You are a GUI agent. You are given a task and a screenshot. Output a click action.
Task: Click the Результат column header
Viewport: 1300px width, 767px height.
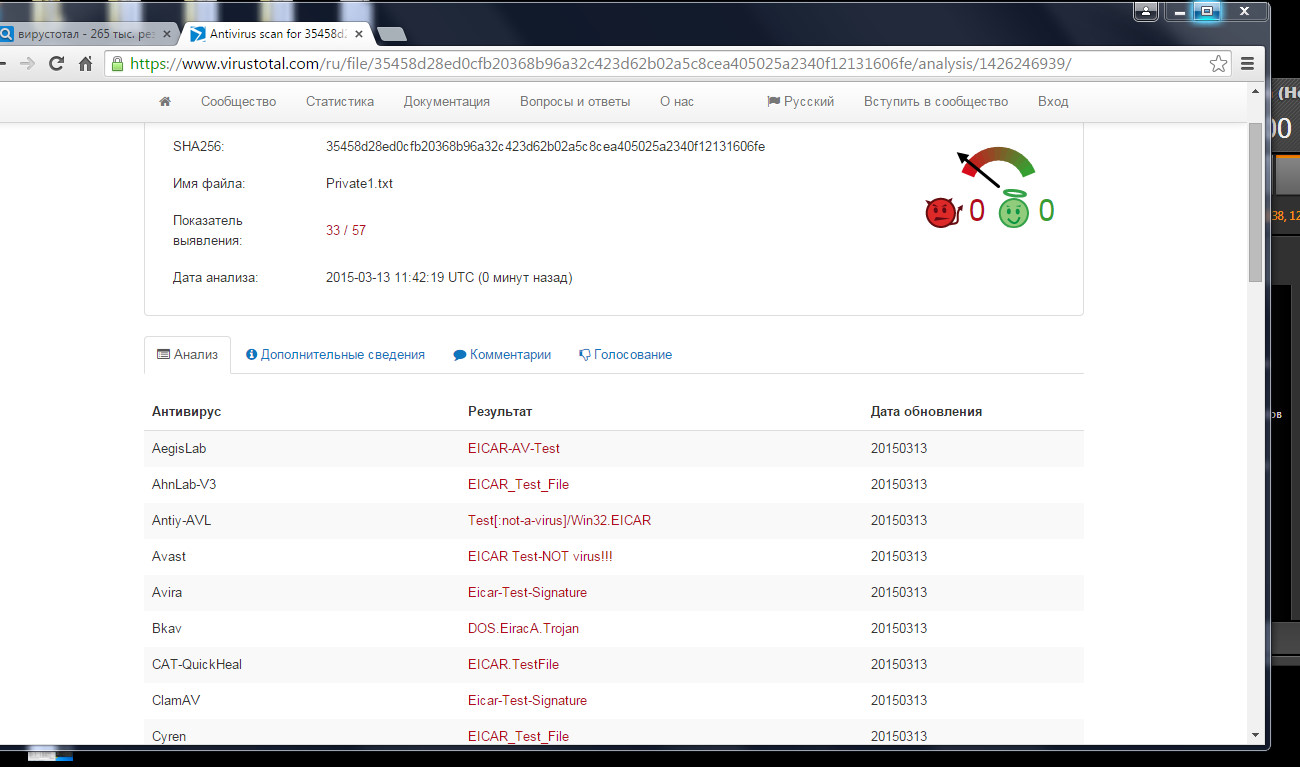(500, 411)
